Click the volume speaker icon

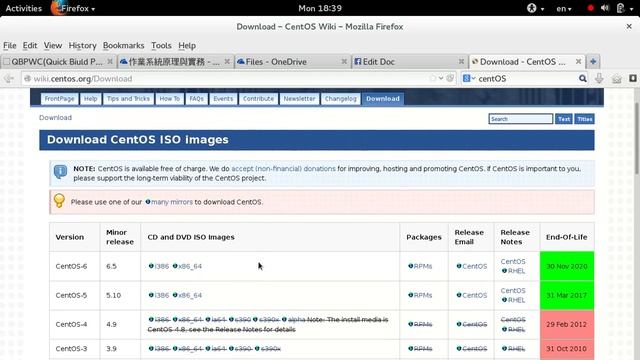605,8
